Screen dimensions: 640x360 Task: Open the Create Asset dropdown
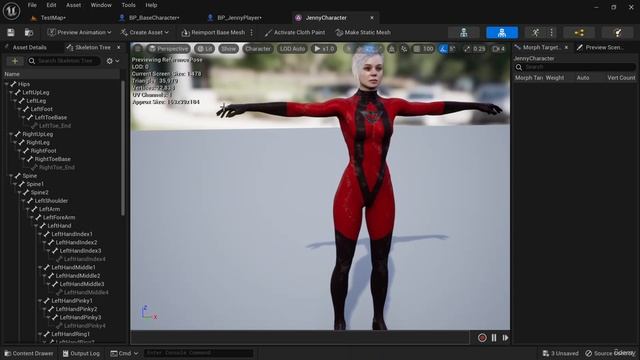(145, 33)
